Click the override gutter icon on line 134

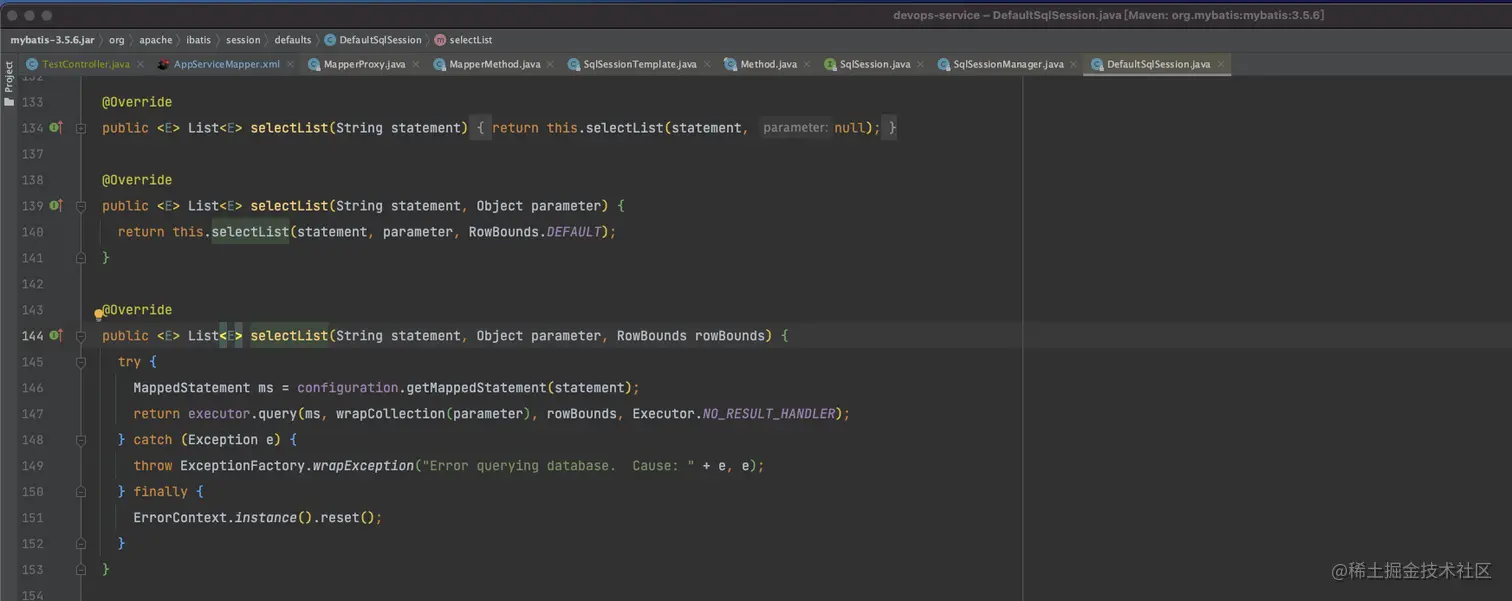56,127
